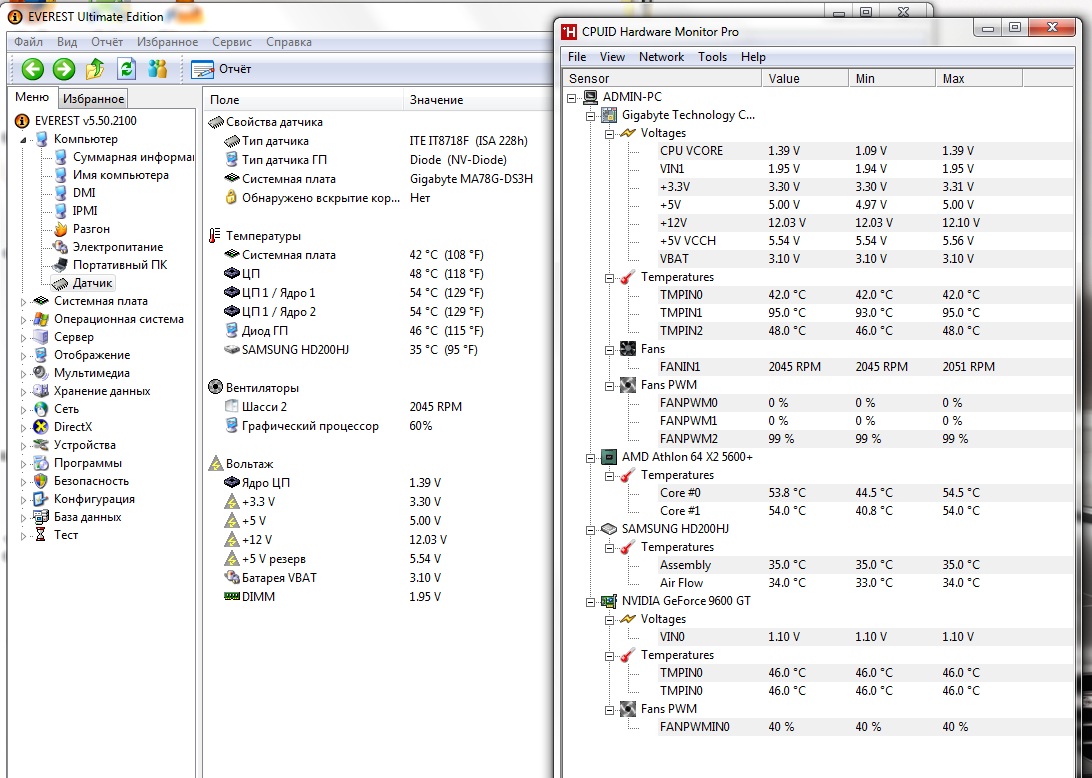
Task: Click the Программы icon in tree
Action: [x=41, y=463]
